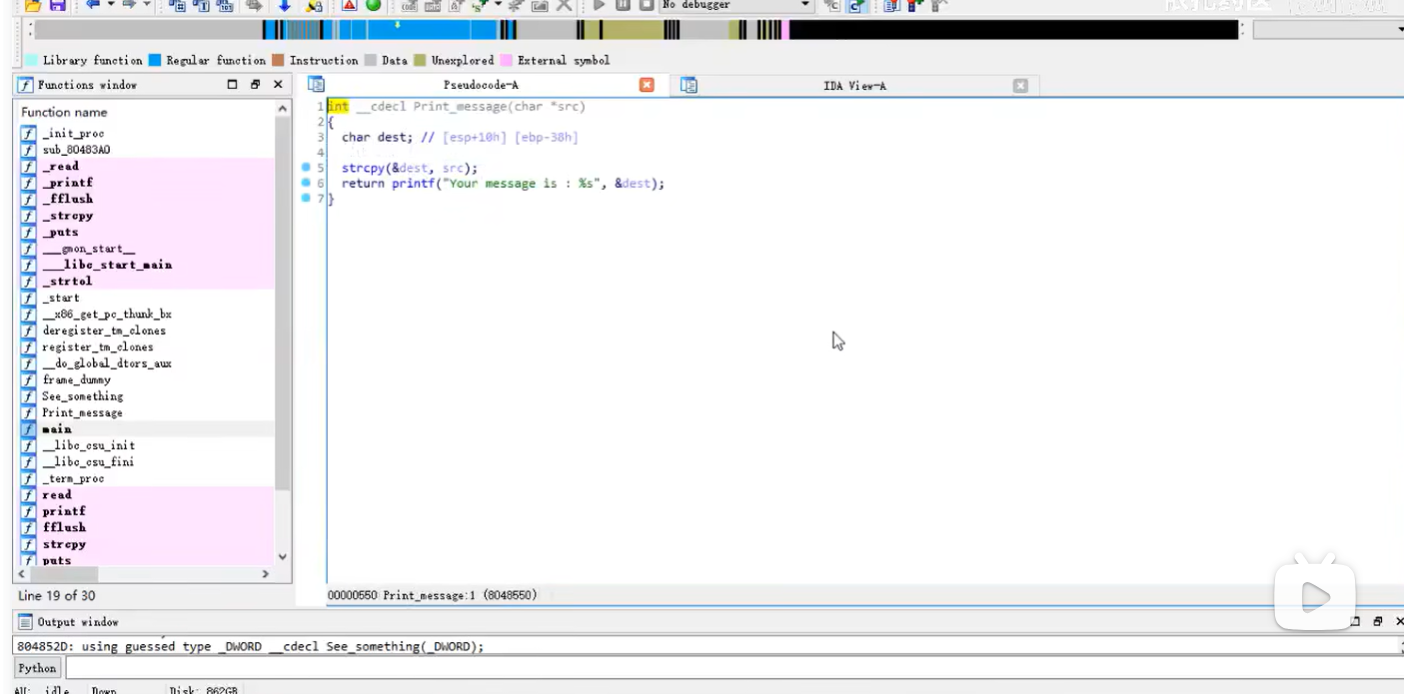Maximize the Functions window panel

233,85
